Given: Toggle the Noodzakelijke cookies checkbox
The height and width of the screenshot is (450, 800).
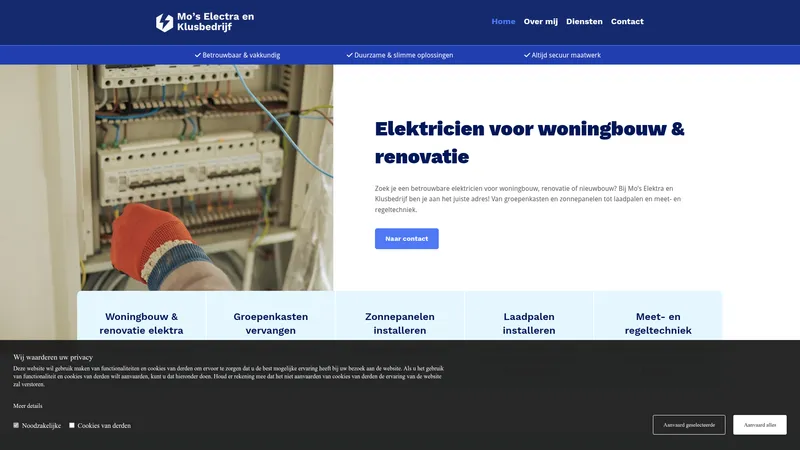Looking at the screenshot, I should [x=16, y=425].
